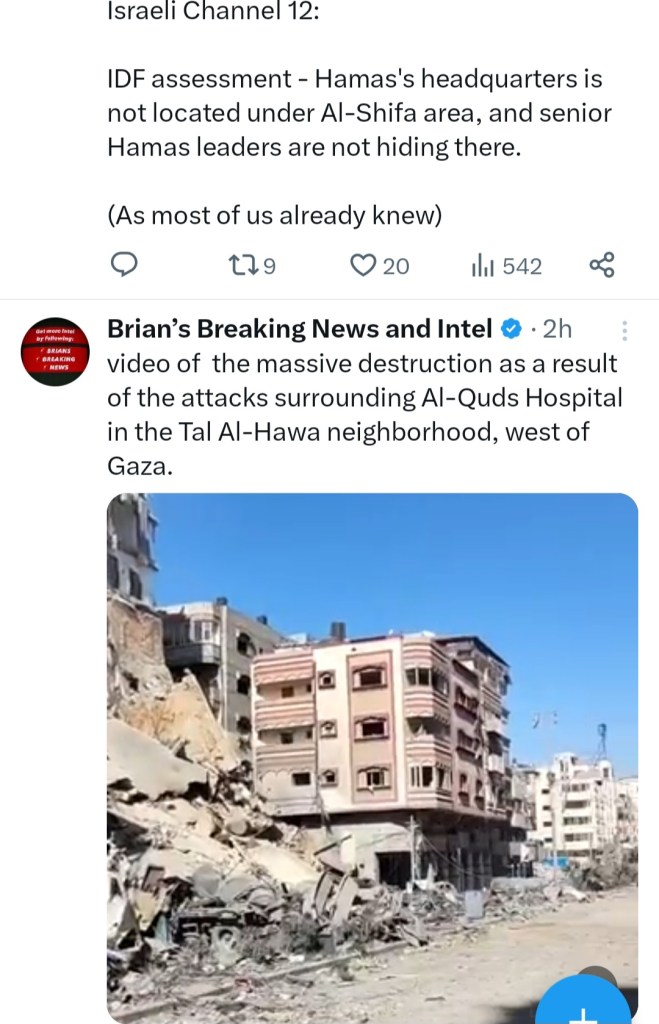Viewport: 659px width, 1024px height.
Task: Open Brian's Breaking News and Intel account
Action: pos(299,328)
